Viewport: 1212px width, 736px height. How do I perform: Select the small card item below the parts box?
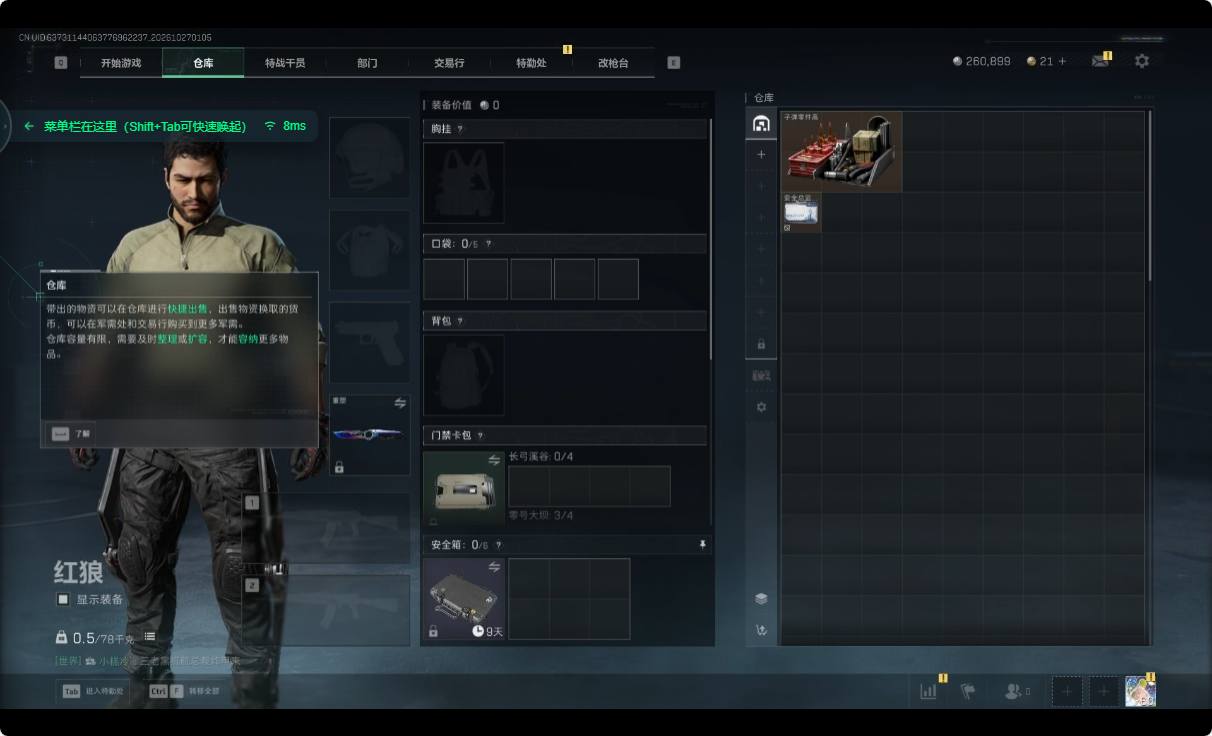point(801,213)
